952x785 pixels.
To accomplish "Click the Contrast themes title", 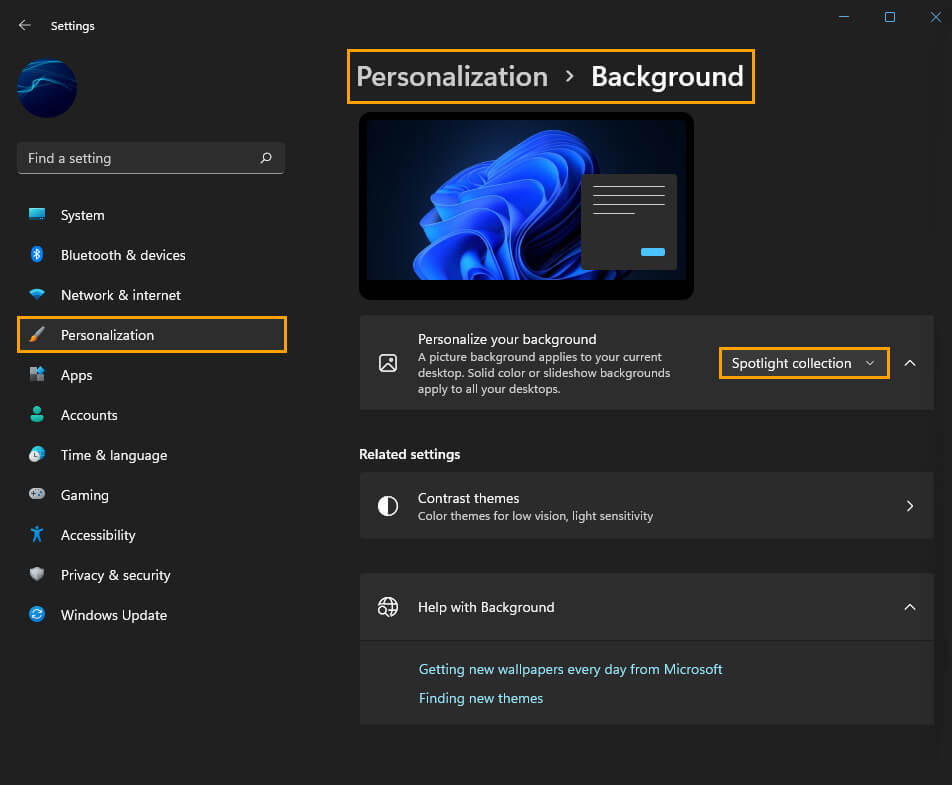I will pos(468,498).
